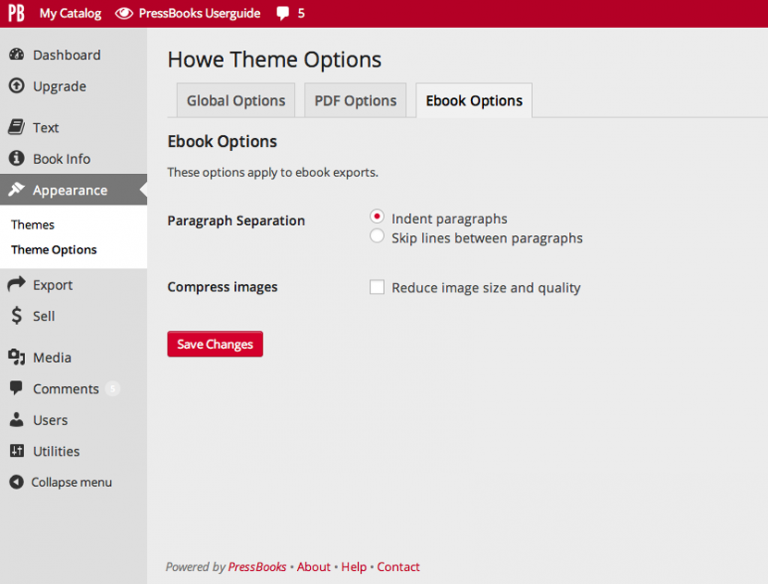The width and height of the screenshot is (768, 584).
Task: Switch to the Global Options tab
Action: coord(236,101)
